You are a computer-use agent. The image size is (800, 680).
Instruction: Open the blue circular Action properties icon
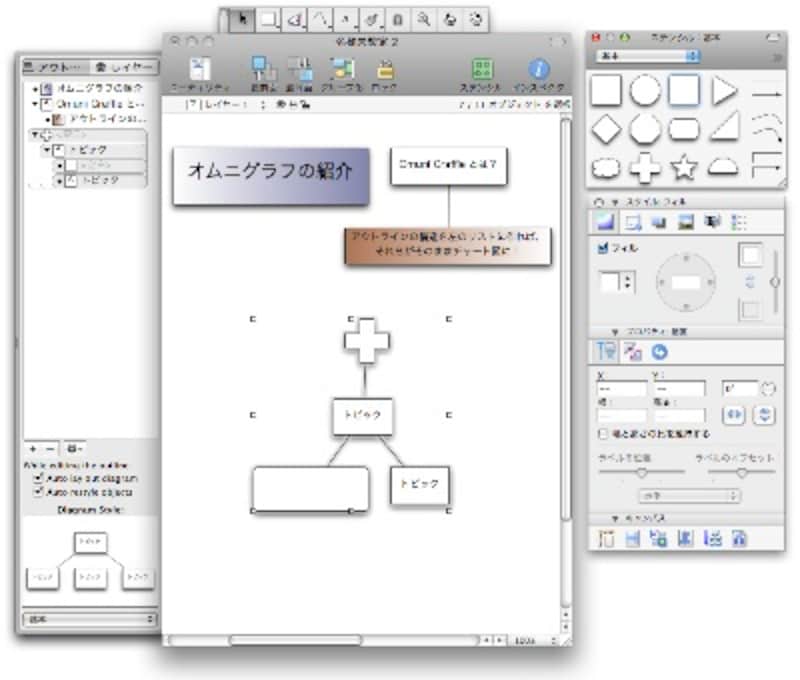(659, 352)
